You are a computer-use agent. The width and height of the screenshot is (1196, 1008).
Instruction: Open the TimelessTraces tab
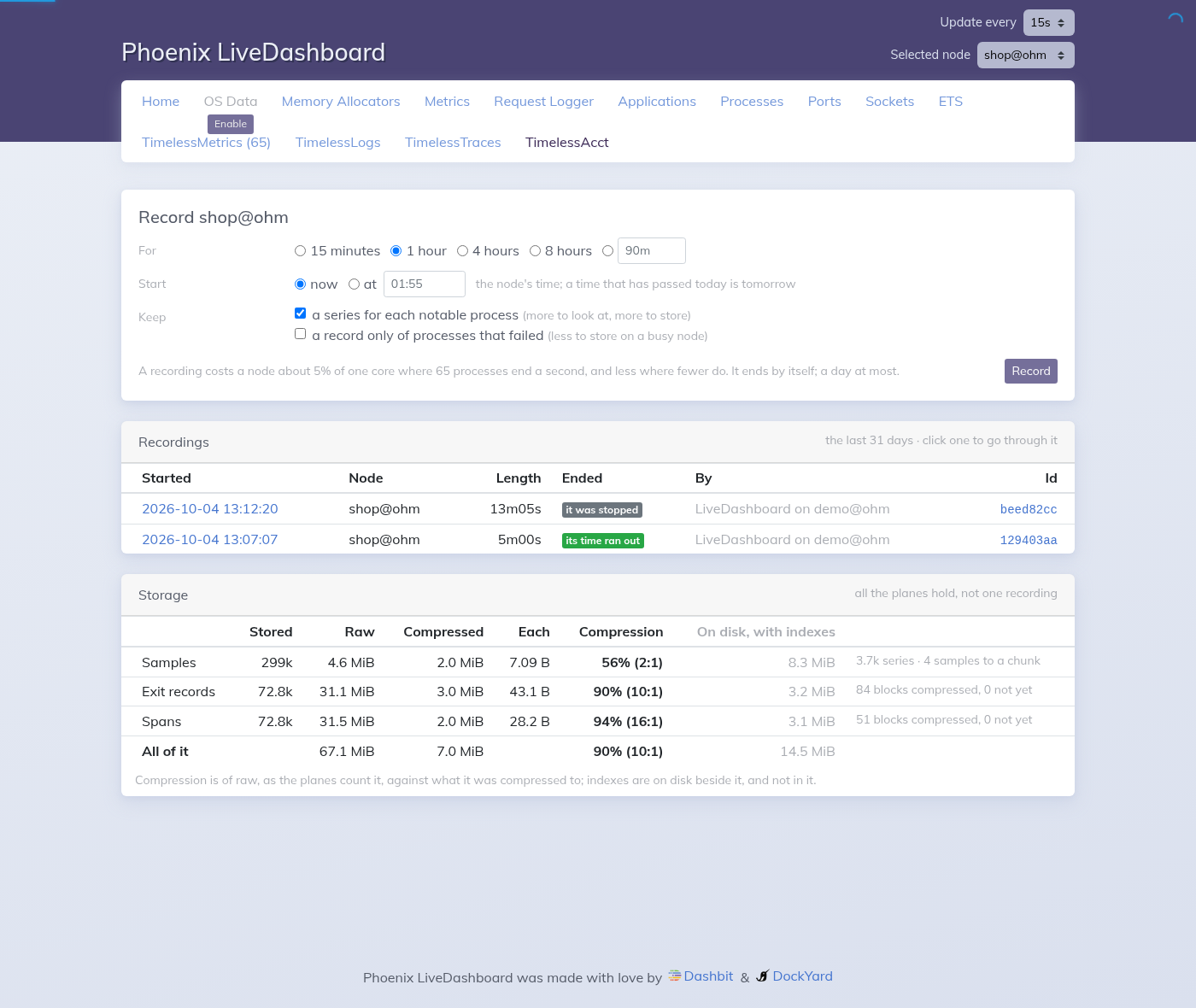coord(453,143)
